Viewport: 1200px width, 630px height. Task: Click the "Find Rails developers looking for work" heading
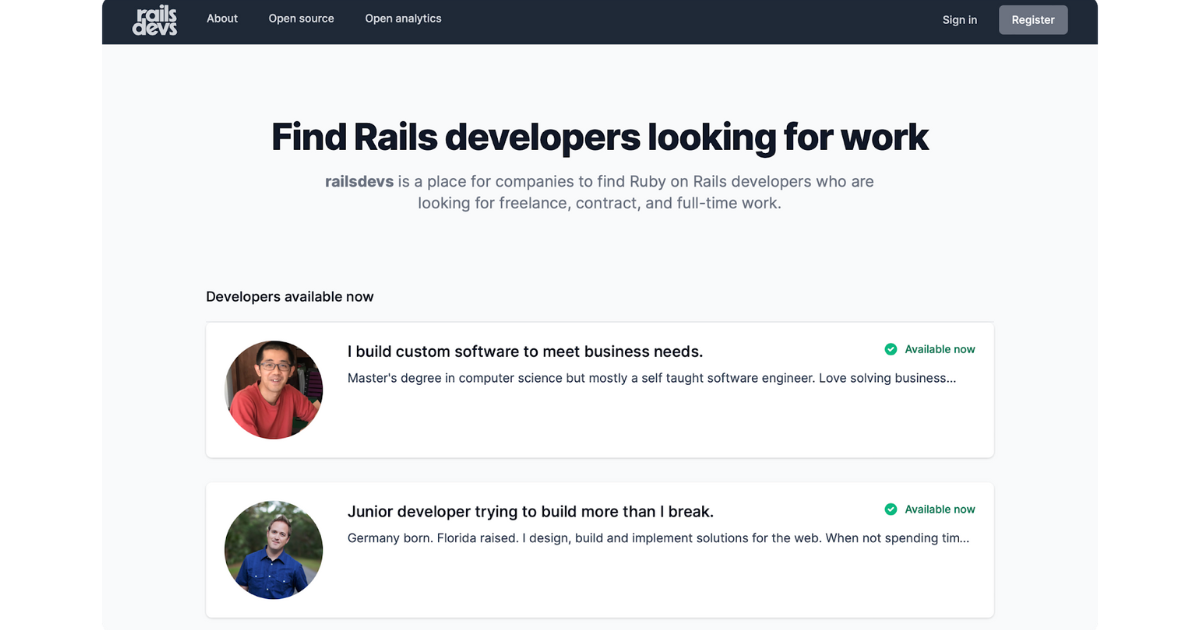(x=600, y=137)
